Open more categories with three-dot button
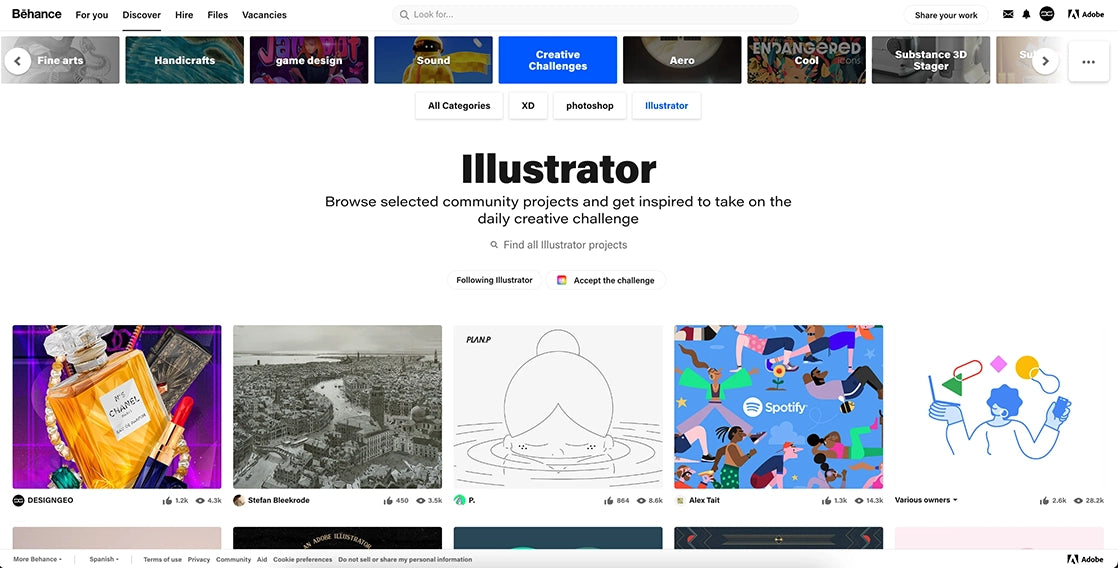 1088,61
